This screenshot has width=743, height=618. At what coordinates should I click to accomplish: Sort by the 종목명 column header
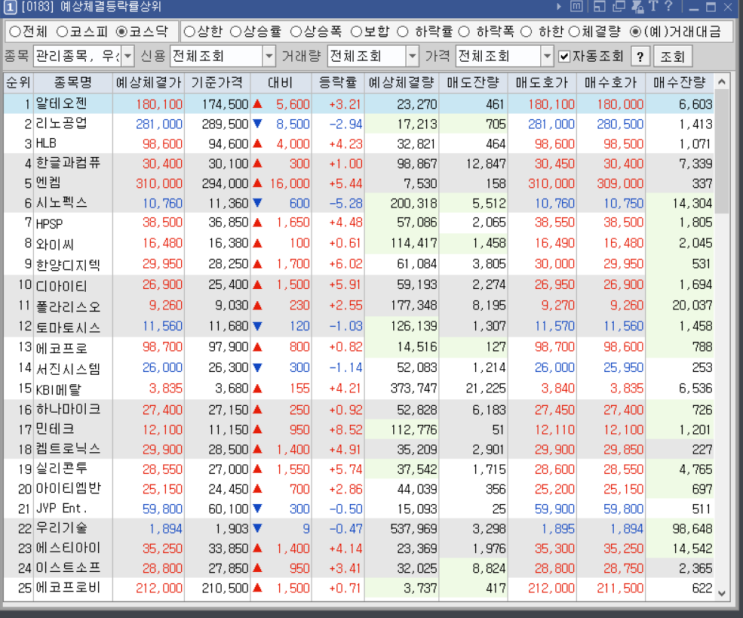point(73,83)
